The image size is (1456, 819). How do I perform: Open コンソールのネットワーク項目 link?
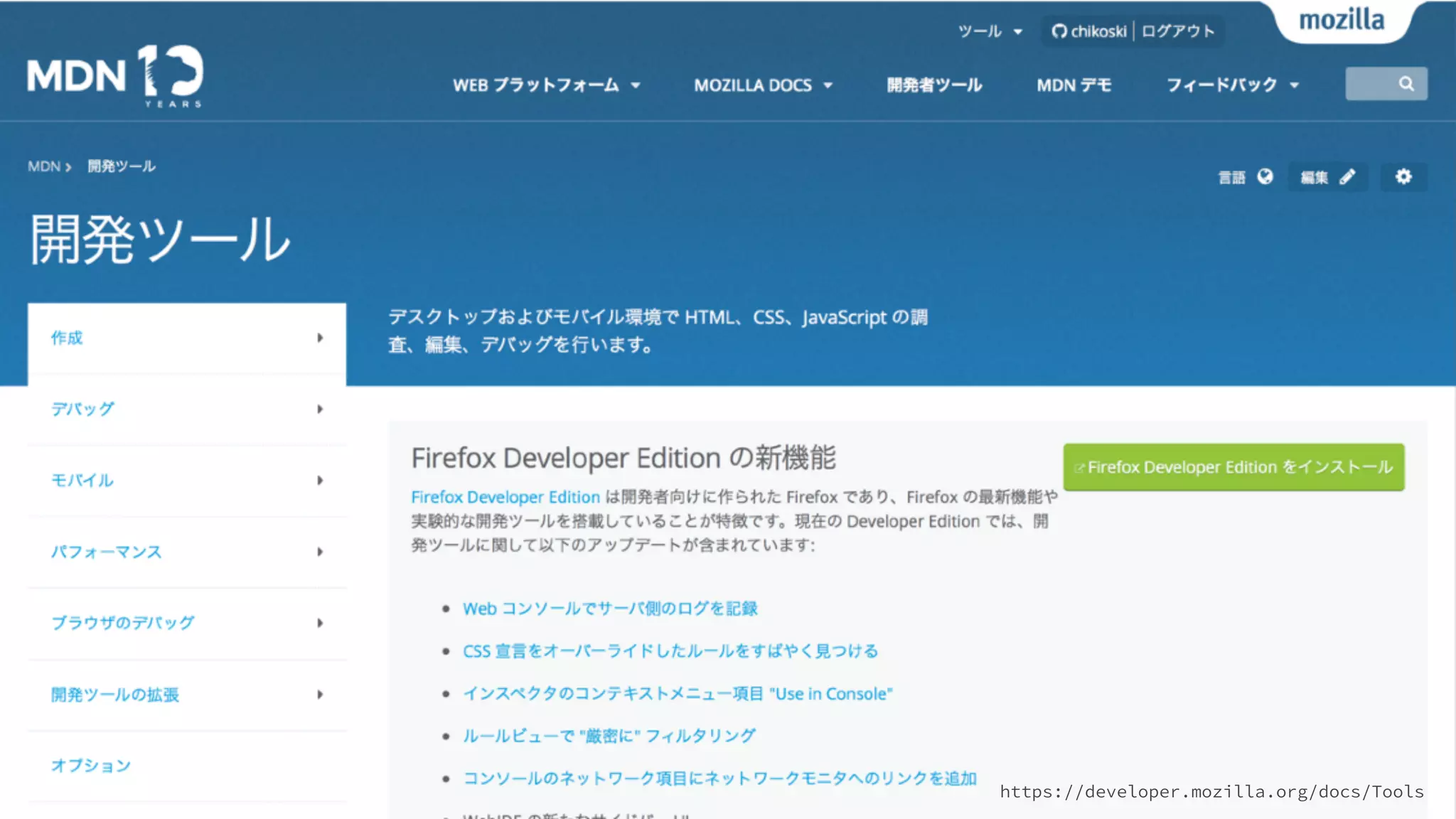pyautogui.click(x=719, y=778)
